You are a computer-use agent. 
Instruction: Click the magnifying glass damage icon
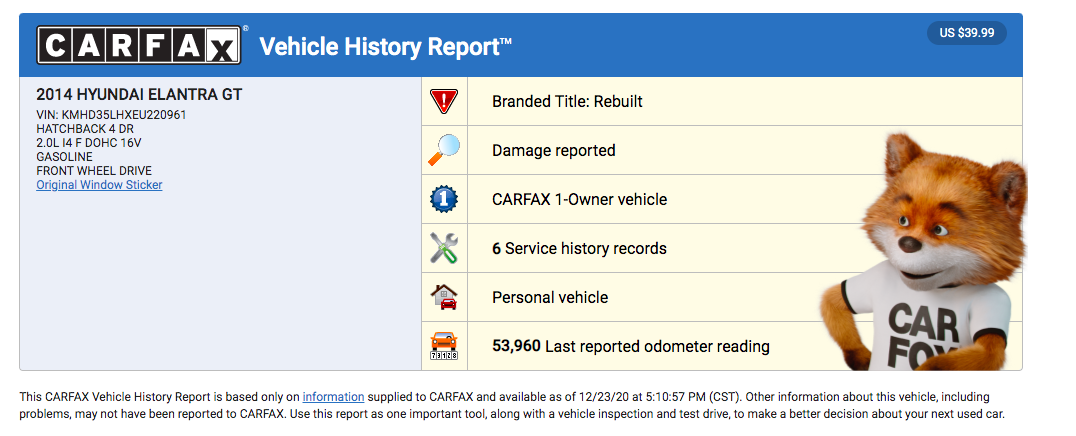pyautogui.click(x=444, y=150)
